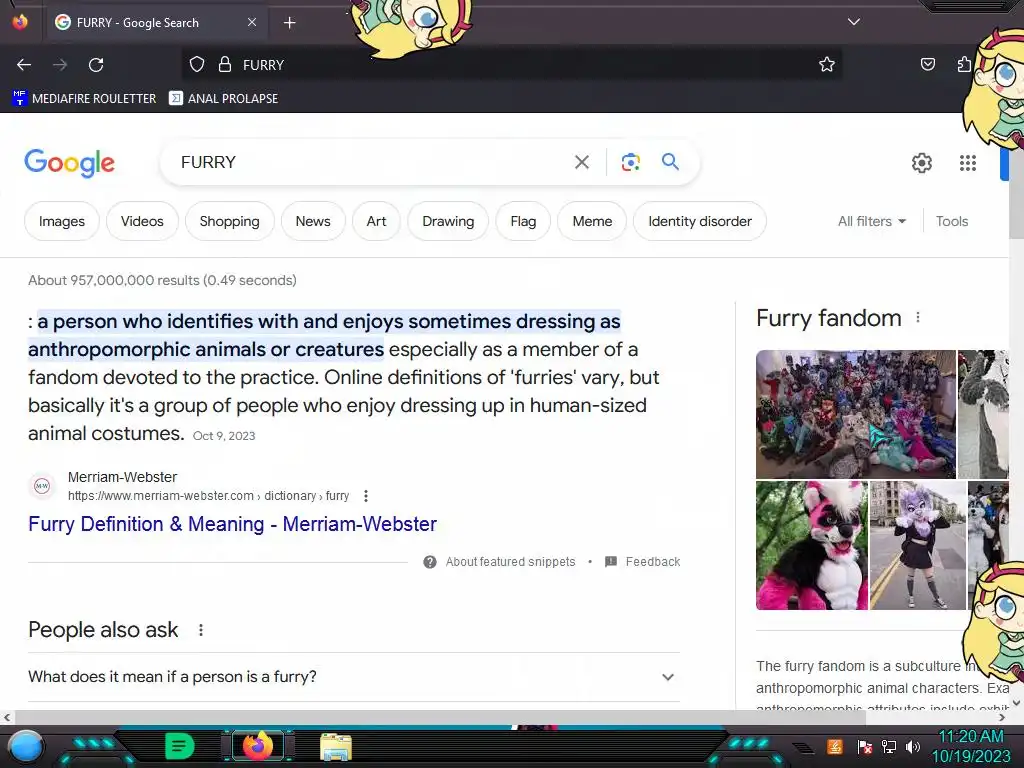This screenshot has height=768, width=1024.
Task: Click the volume speaker tray icon
Action: coord(913,746)
